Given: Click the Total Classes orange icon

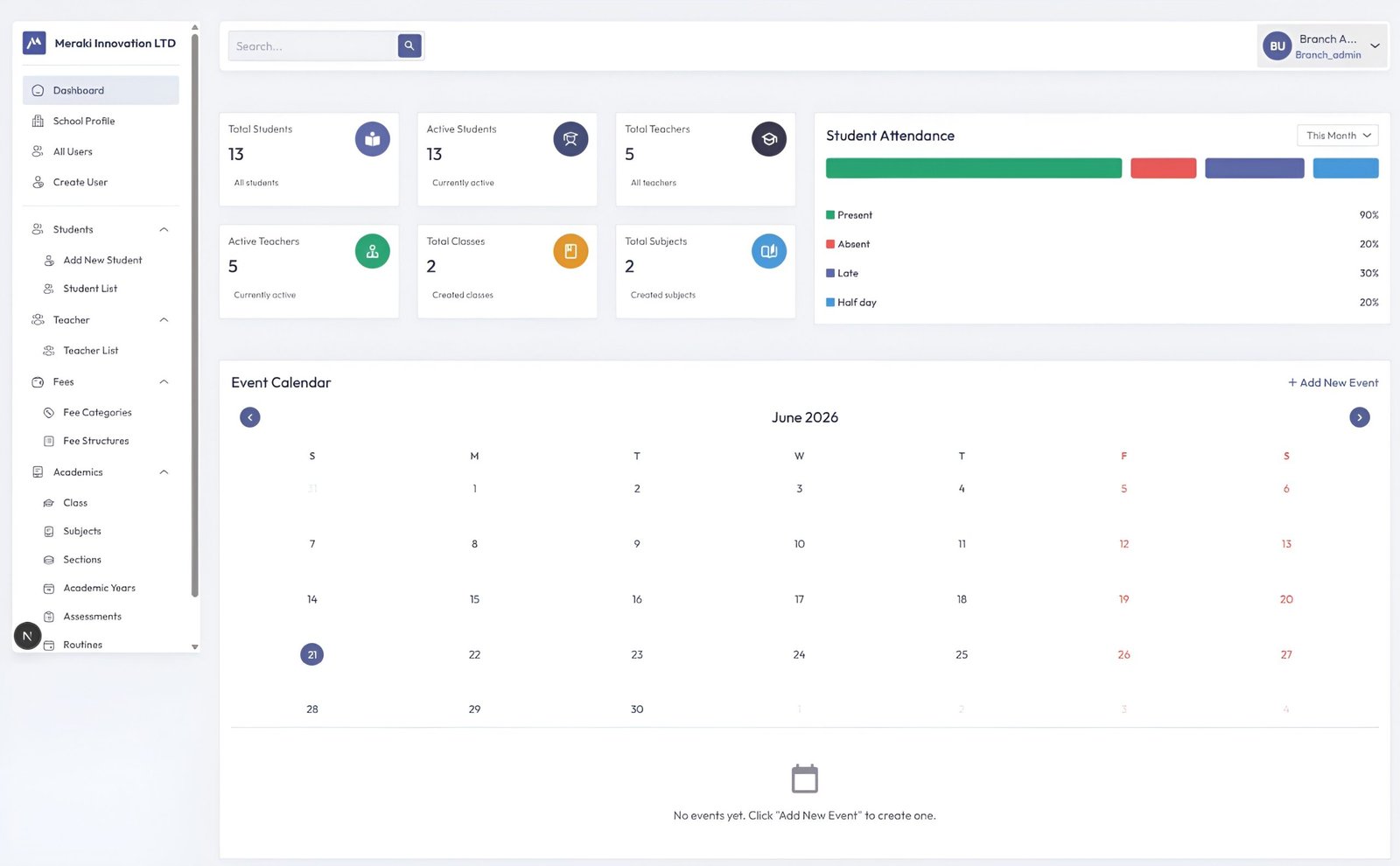Looking at the screenshot, I should point(570,251).
